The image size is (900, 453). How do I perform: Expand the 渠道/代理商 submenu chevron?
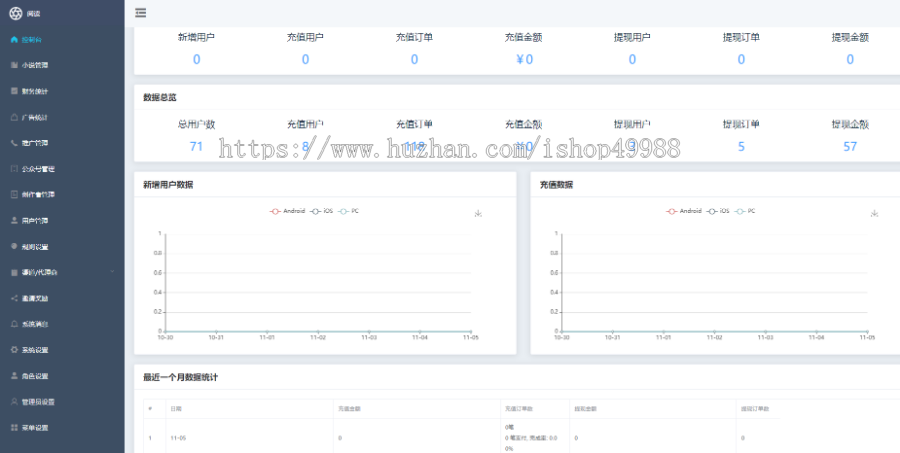112,272
